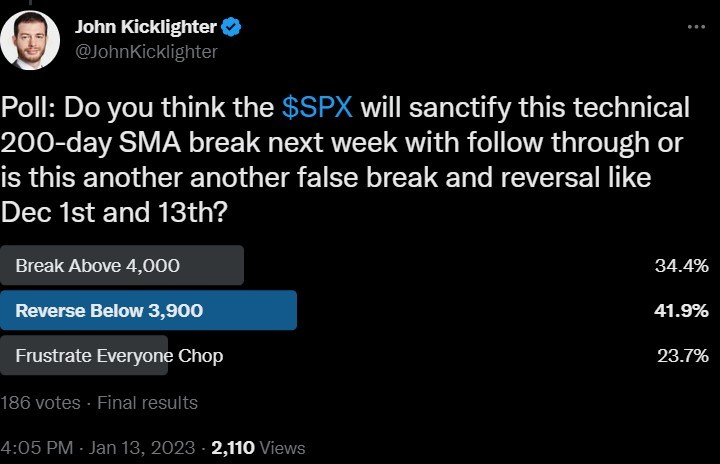720x464 pixels.
Task: Open the @JohnKicklighter handle link
Action: (x=146, y=52)
